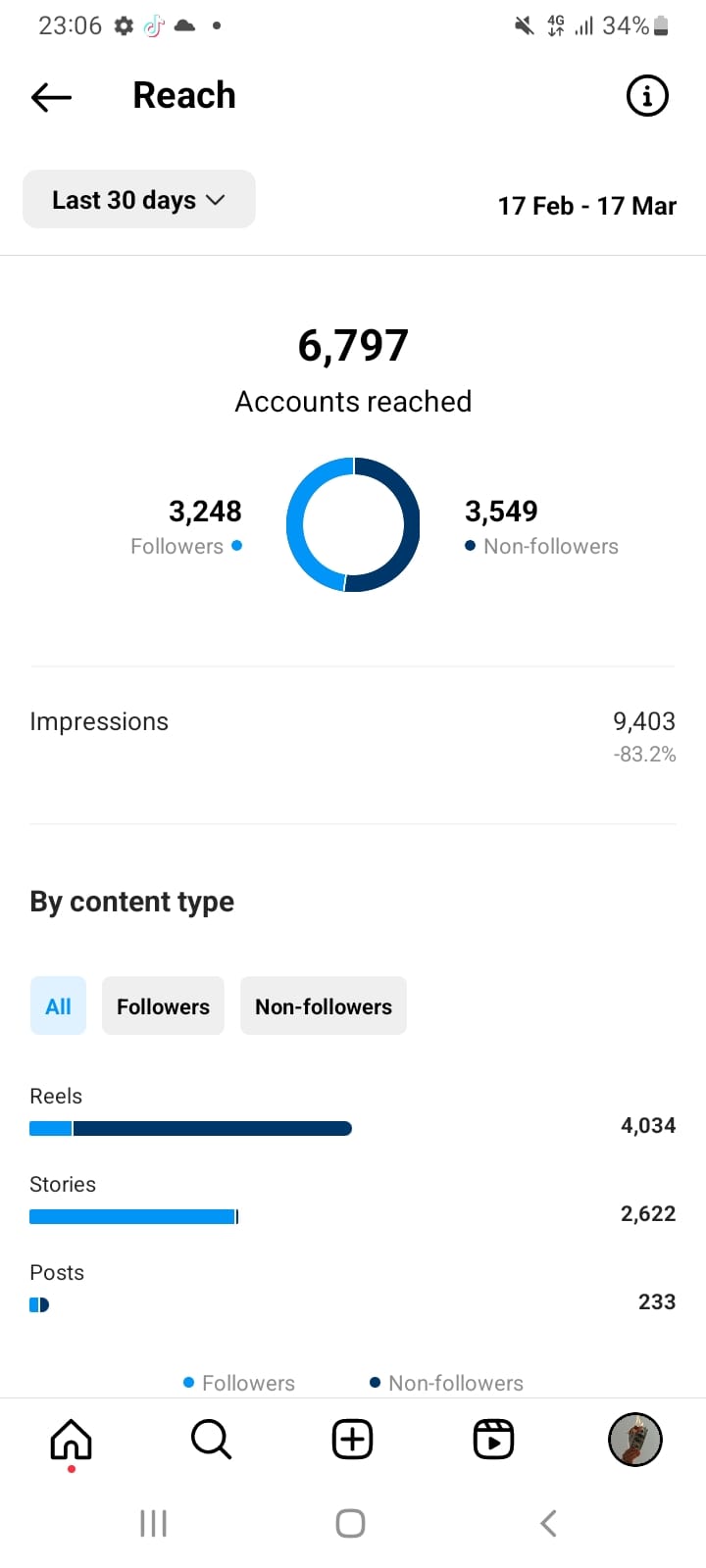
Task: Open the profile avatar tab
Action: click(x=634, y=1440)
